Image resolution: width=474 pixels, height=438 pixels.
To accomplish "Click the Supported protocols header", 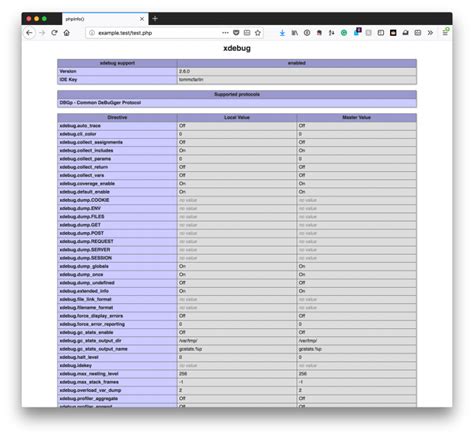I will [237, 94].
